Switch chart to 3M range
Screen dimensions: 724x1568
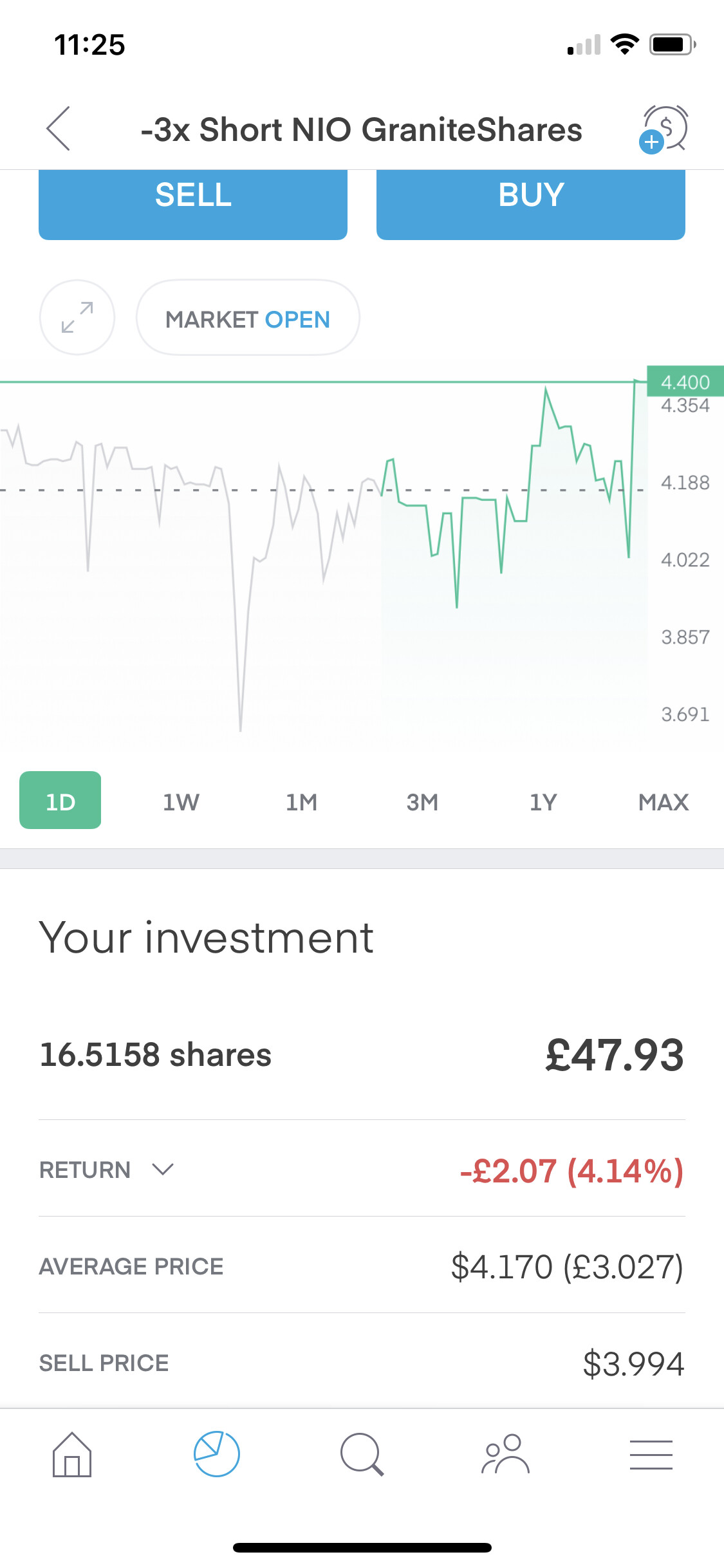coord(422,802)
